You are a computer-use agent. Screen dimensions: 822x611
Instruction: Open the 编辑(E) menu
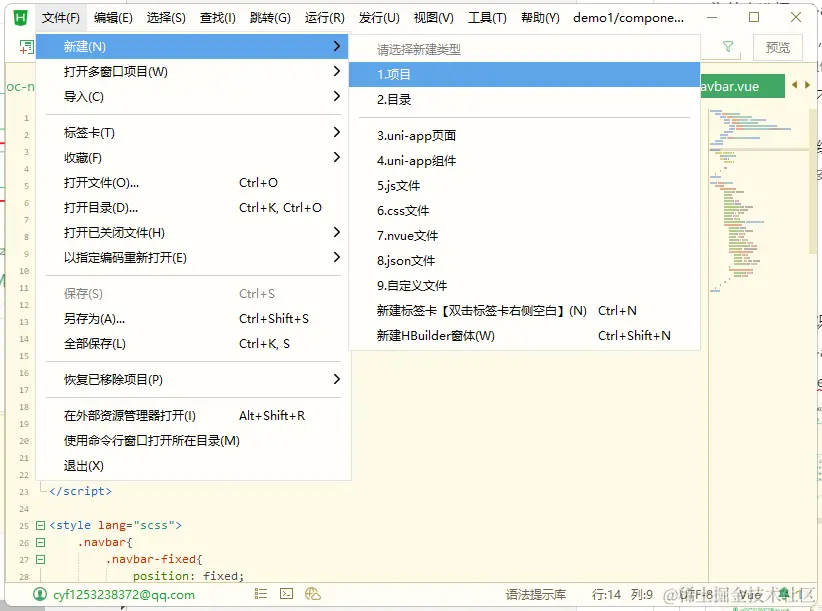click(113, 18)
